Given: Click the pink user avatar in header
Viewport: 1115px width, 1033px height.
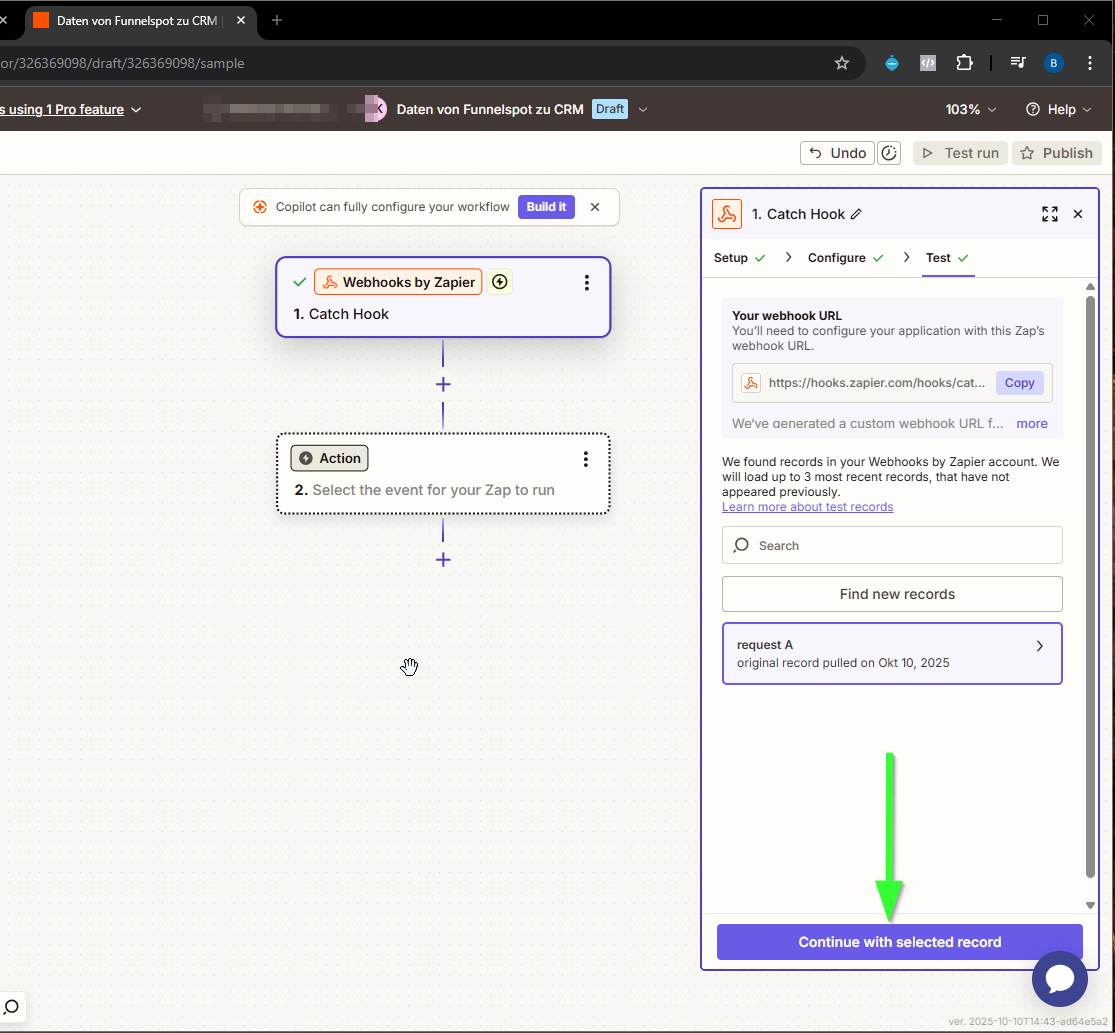Looking at the screenshot, I should point(375,109).
